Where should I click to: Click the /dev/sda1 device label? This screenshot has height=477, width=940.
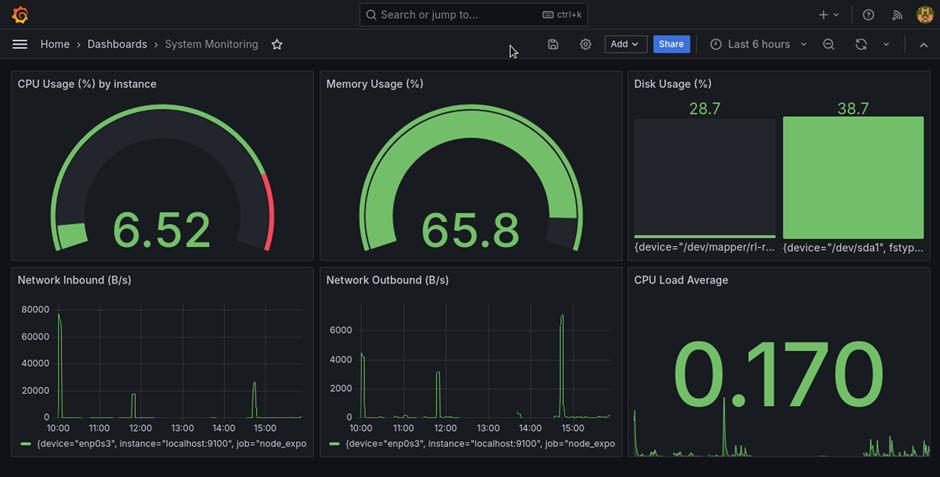[x=853, y=247]
